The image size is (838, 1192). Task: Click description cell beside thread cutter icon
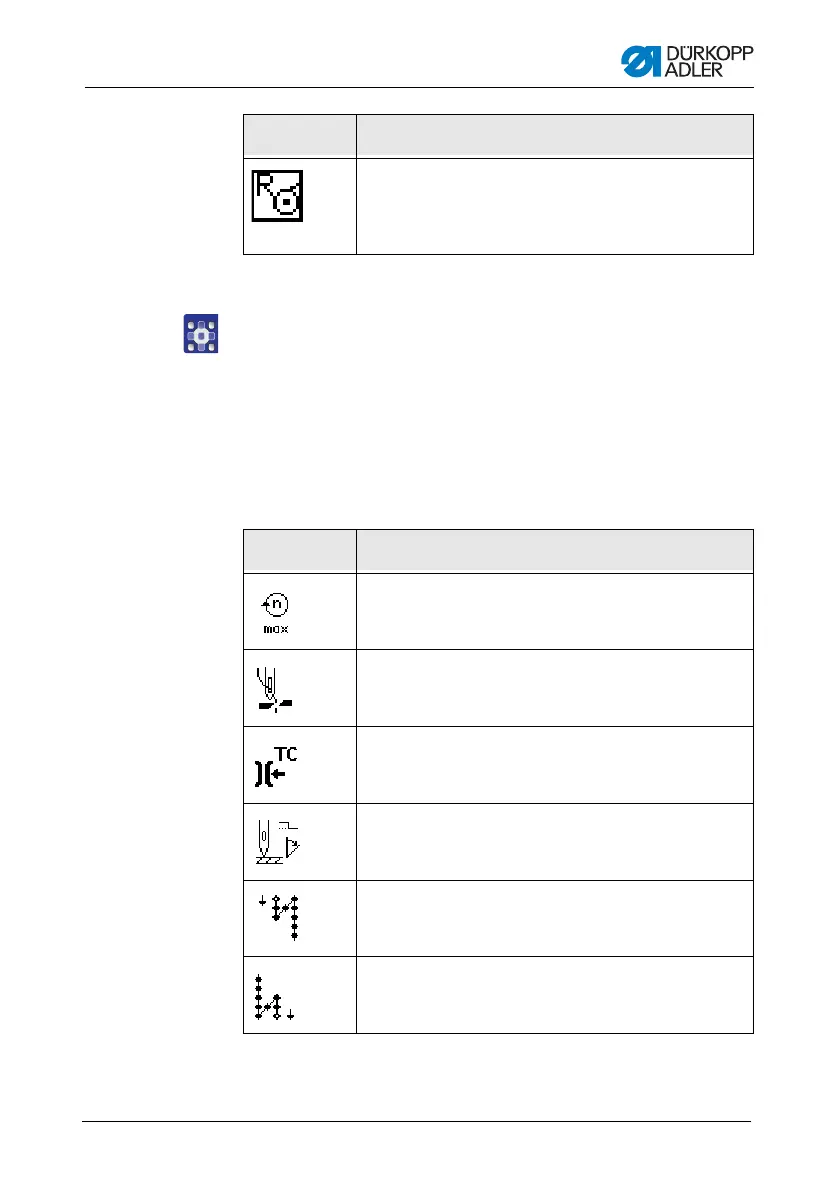click(555, 688)
